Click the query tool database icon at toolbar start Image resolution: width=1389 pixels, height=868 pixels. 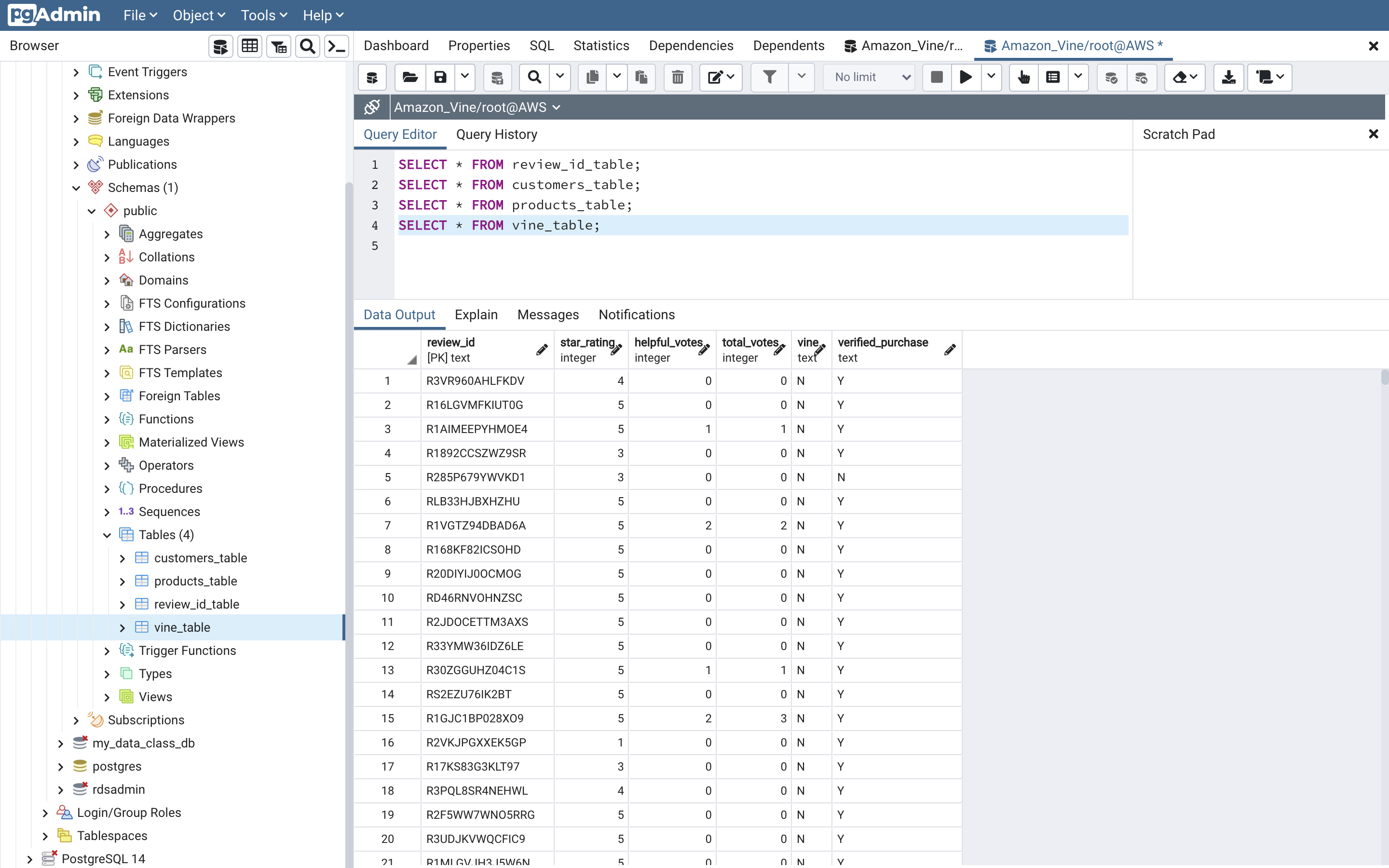click(x=372, y=77)
